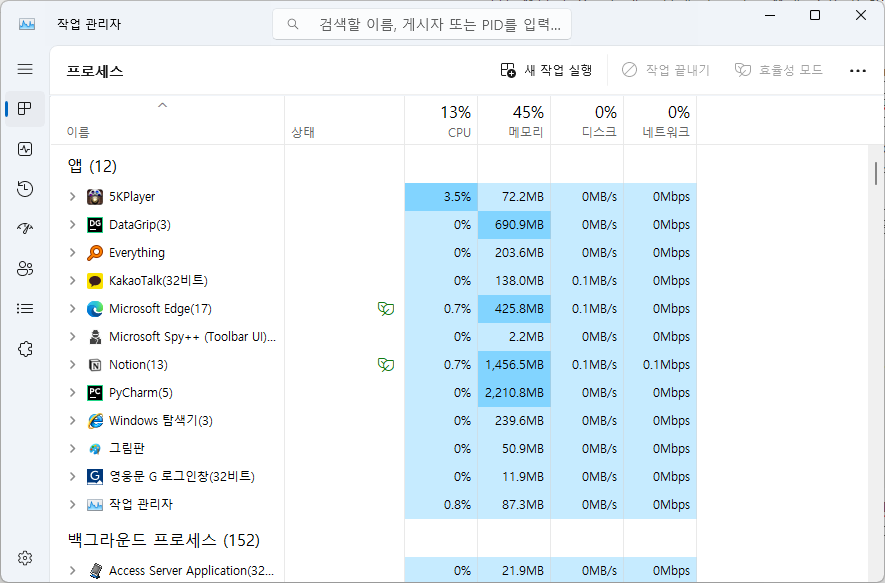This screenshot has width=885, height=583.
Task: Expand the KakaoTalk(32비트) process group
Action: pos(72,280)
